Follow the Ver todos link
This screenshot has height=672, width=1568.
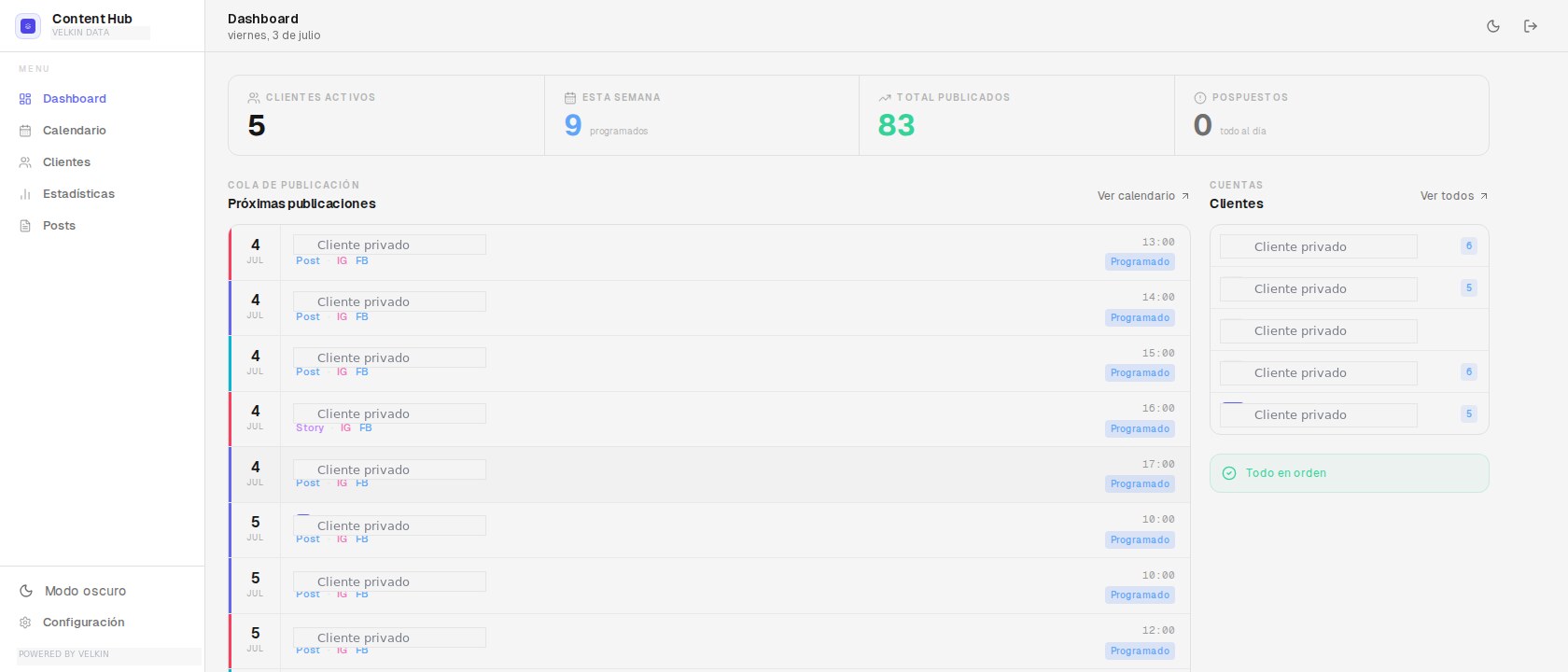1454,196
